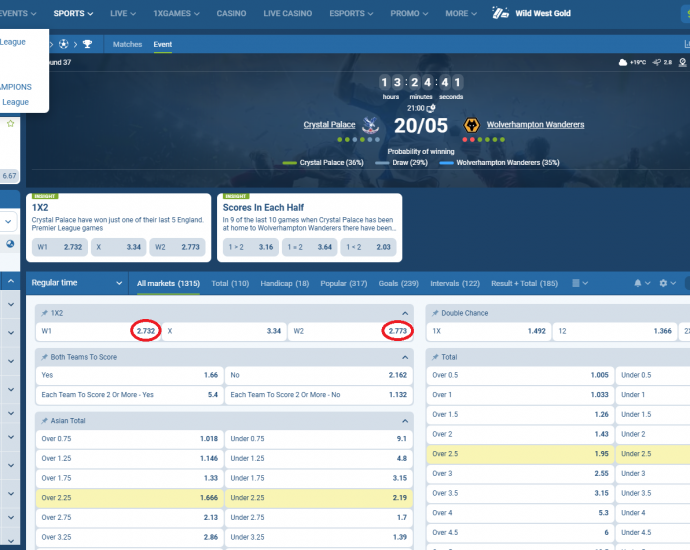The width and height of the screenshot is (690, 550).
Task: Bet W2 at 2.773 in 1X2 market
Action: tap(350, 331)
